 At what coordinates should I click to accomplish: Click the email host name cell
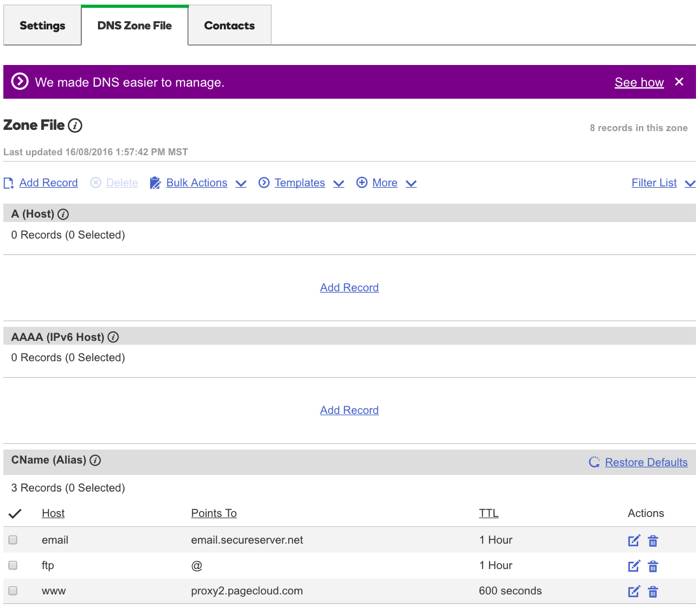pyautogui.click(x=55, y=540)
